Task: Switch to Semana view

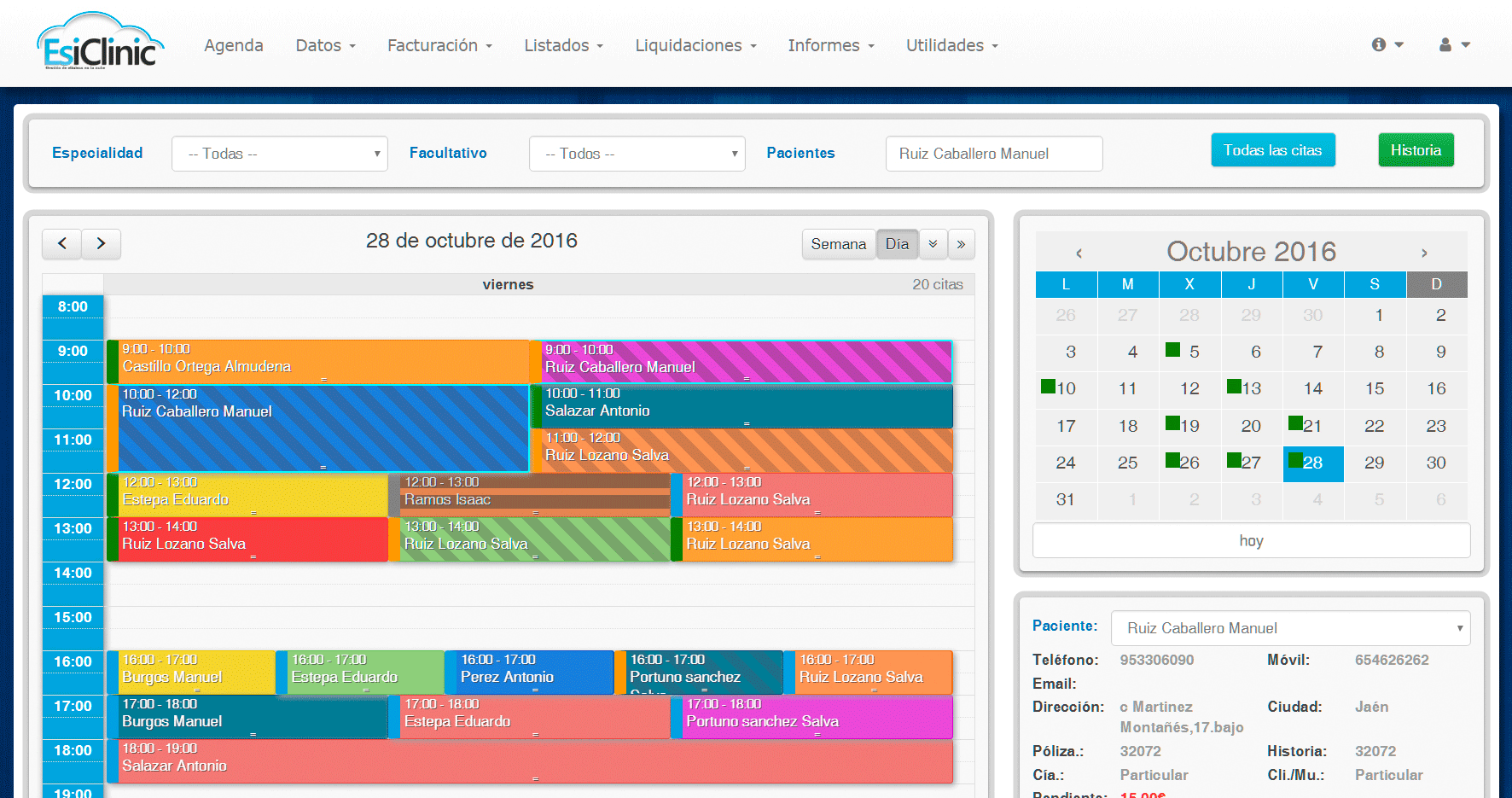Action: pyautogui.click(x=839, y=244)
